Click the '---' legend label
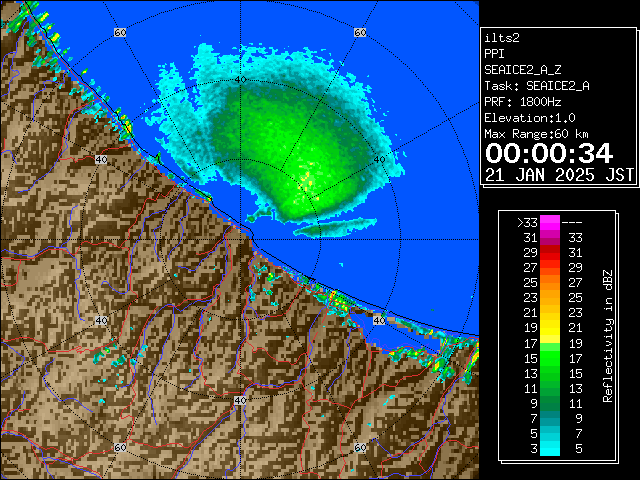Viewport: 640px width, 480px height. click(572, 223)
